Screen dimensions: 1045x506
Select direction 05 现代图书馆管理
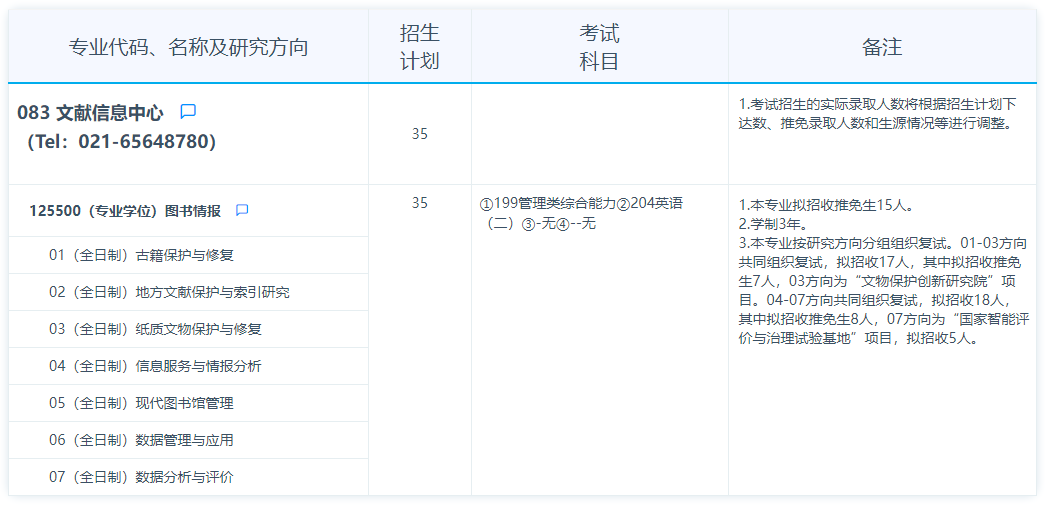click(141, 403)
